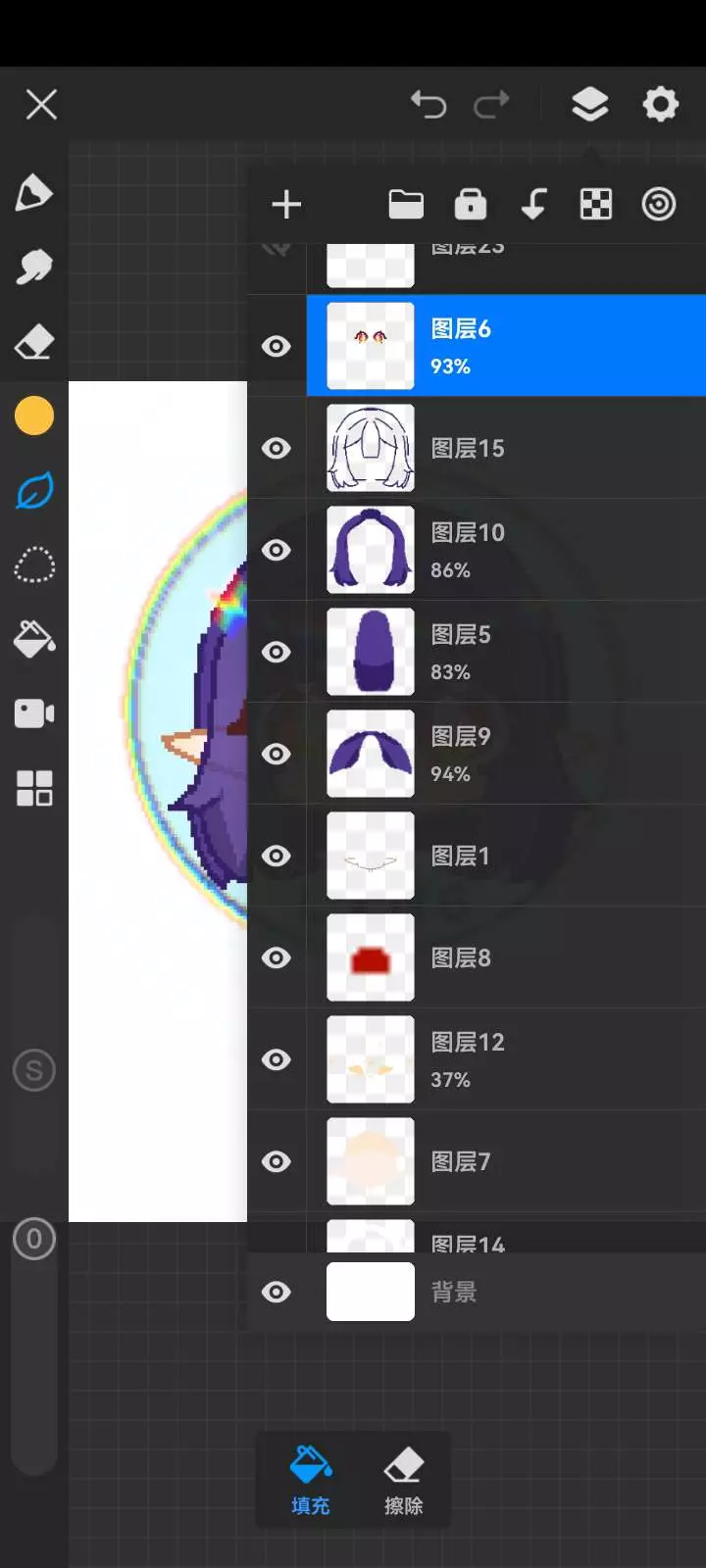Switch to the 填充 fill mode tab

pyautogui.click(x=311, y=1480)
